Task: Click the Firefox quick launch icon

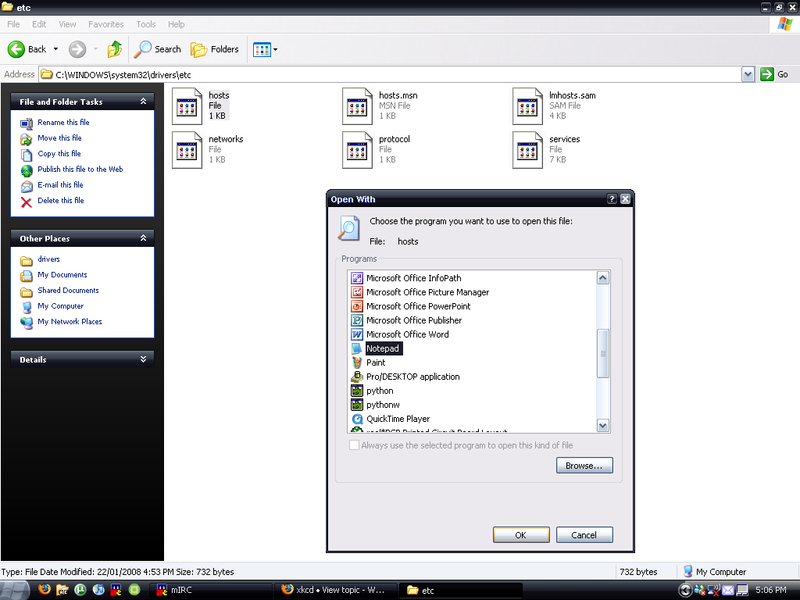Action: tap(44, 590)
